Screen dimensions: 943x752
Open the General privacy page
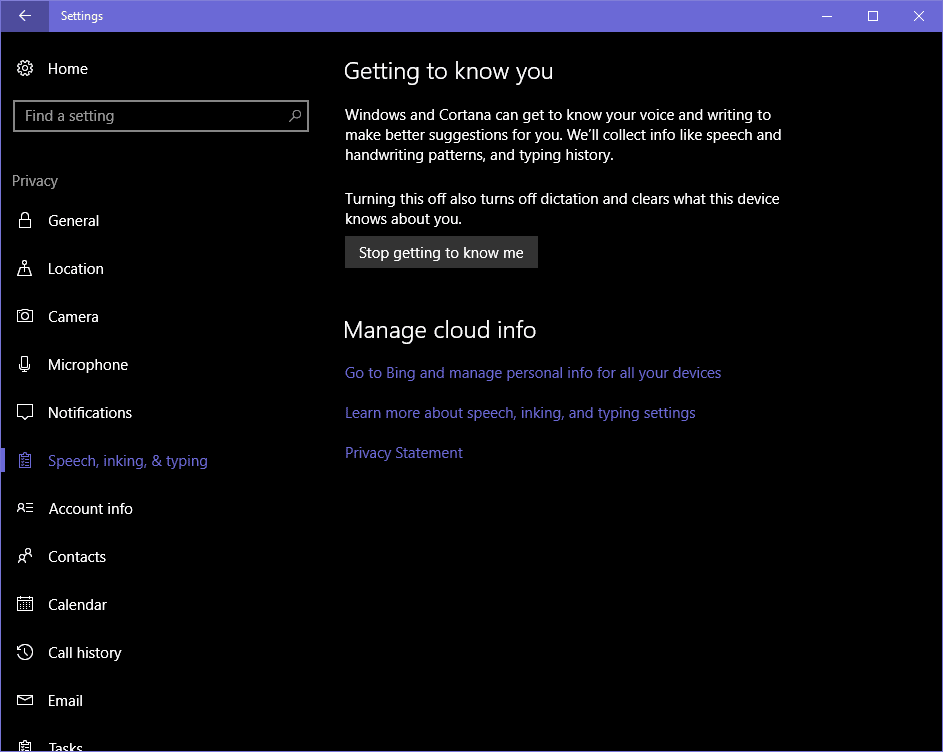click(73, 220)
